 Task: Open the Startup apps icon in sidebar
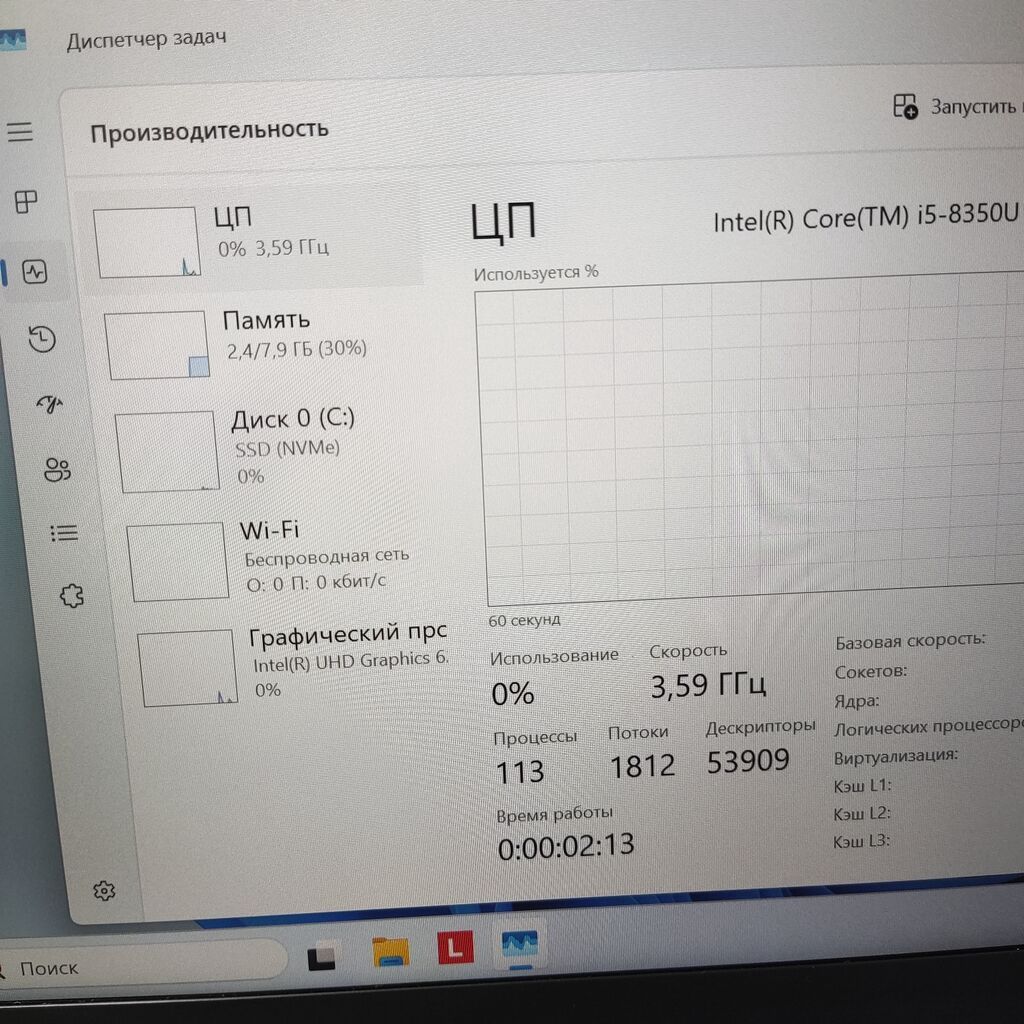[50, 404]
